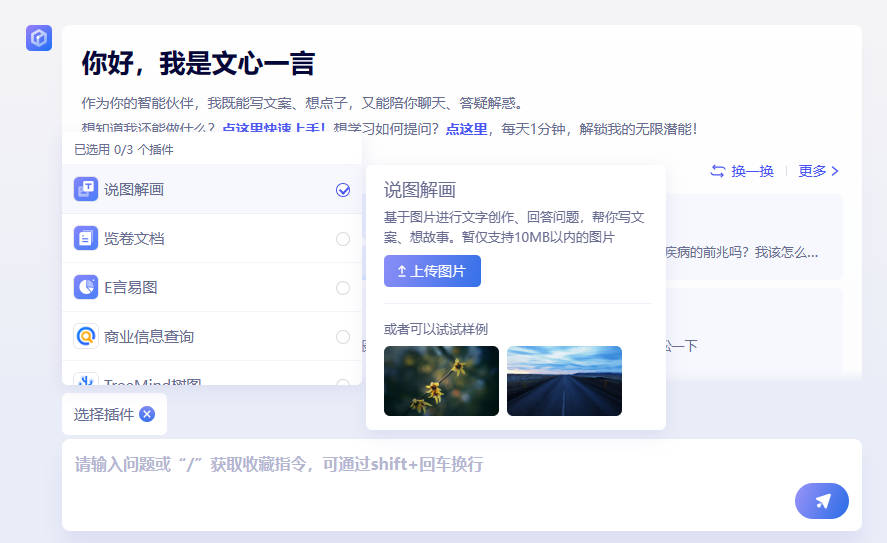The height and width of the screenshot is (543, 887).
Task: Click 换一换 to refresh suggestions
Action: pyautogui.click(x=752, y=171)
